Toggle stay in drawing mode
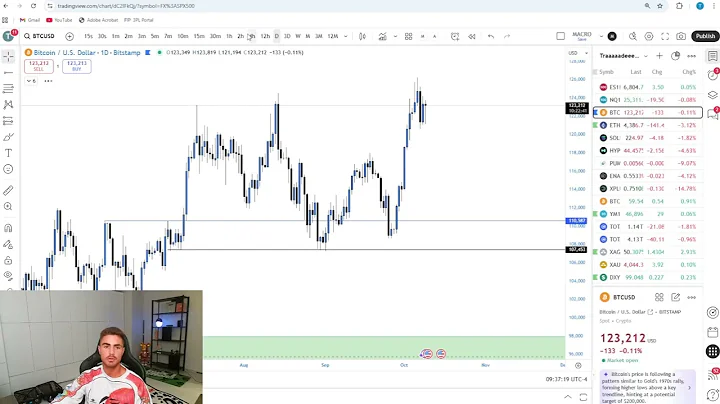Image resolution: width=720 pixels, height=404 pixels. (8, 244)
